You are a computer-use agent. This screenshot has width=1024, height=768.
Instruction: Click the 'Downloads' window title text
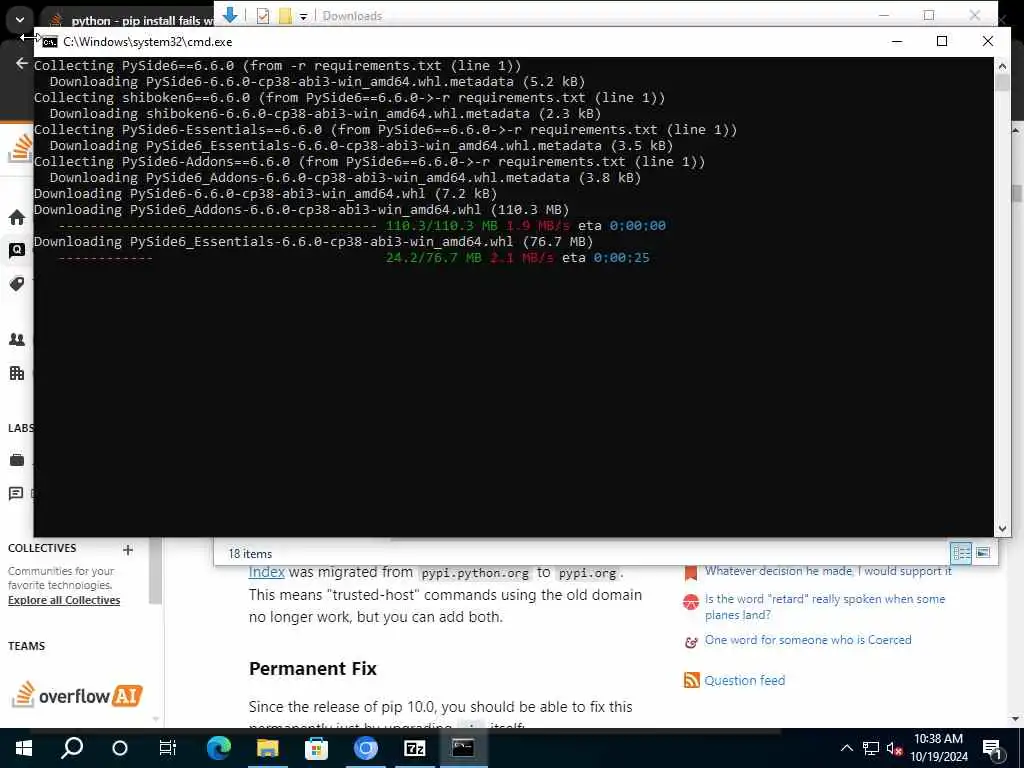352,16
